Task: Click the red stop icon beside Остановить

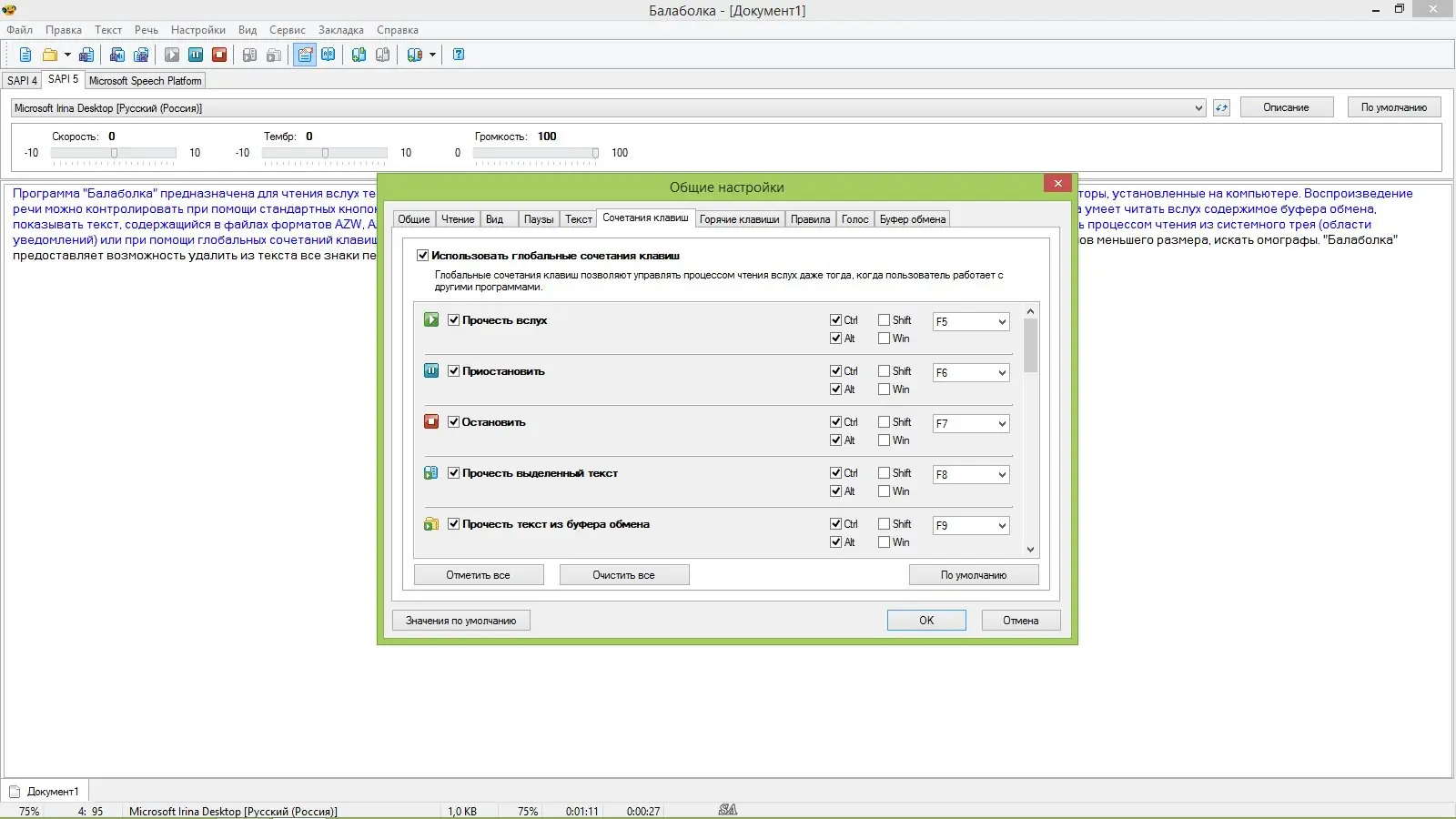Action: (431, 421)
